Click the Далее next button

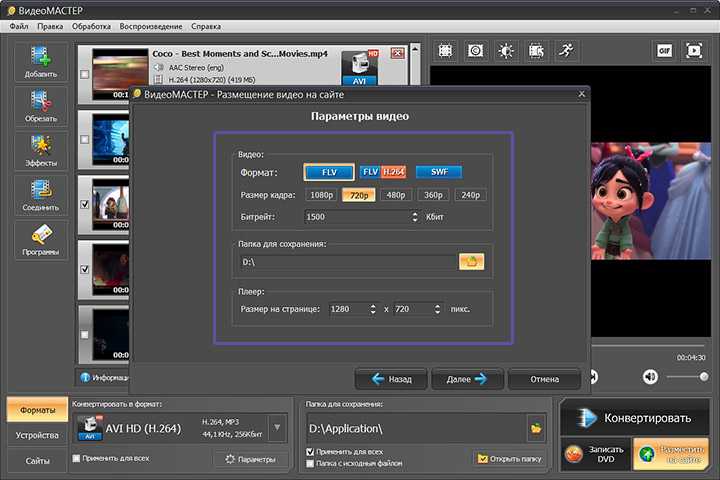tap(467, 379)
